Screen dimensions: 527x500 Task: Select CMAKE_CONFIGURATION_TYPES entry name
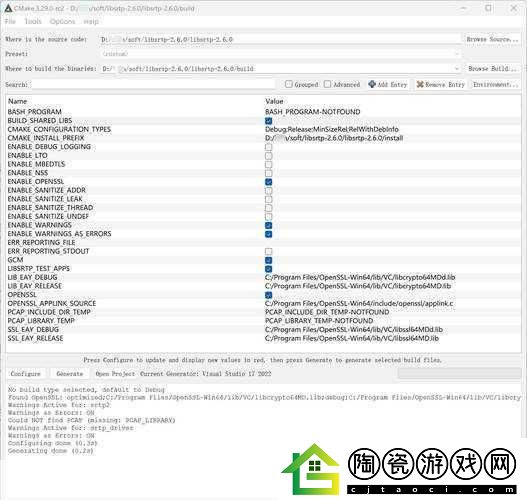[x=59, y=129]
